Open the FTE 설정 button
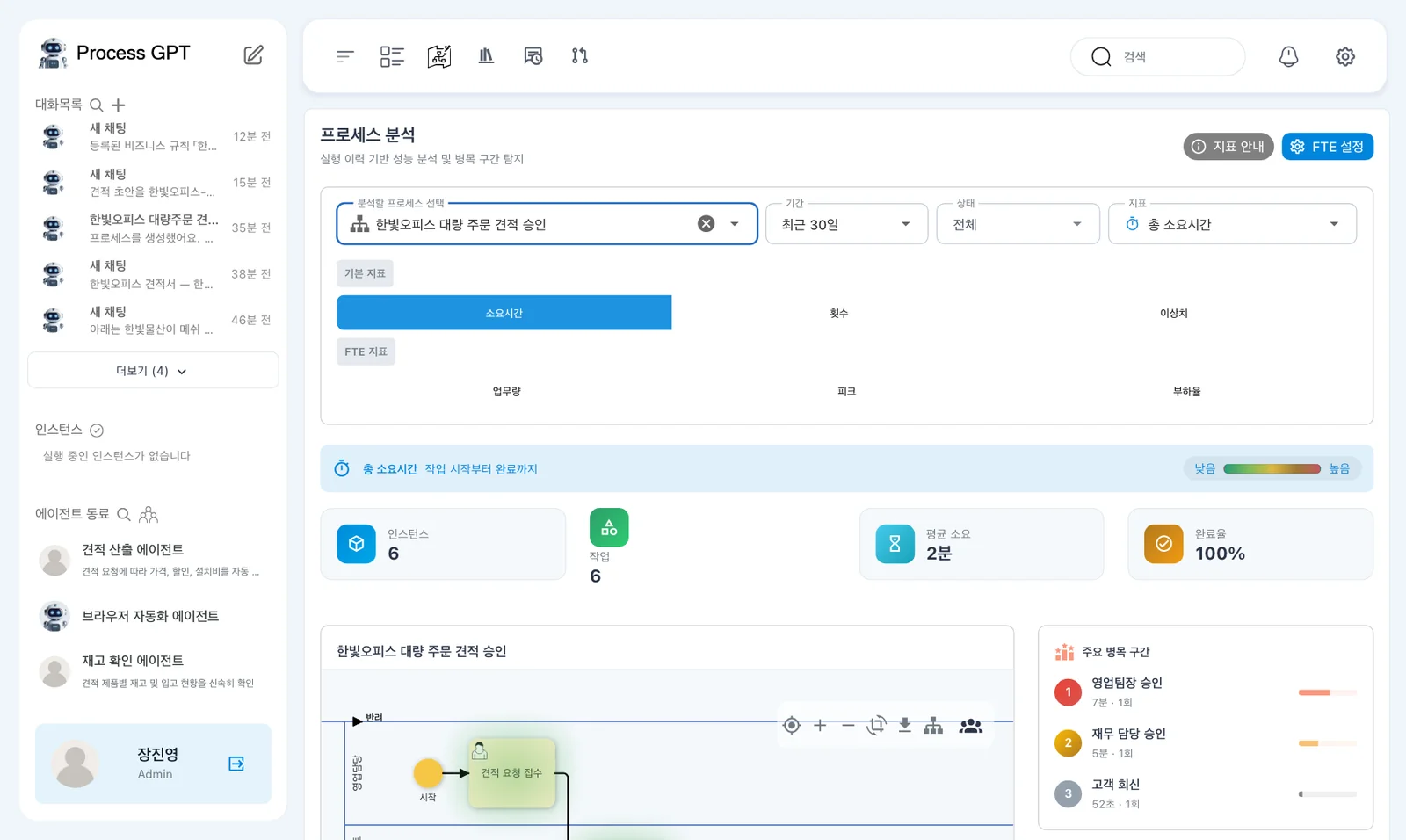 (1328, 147)
